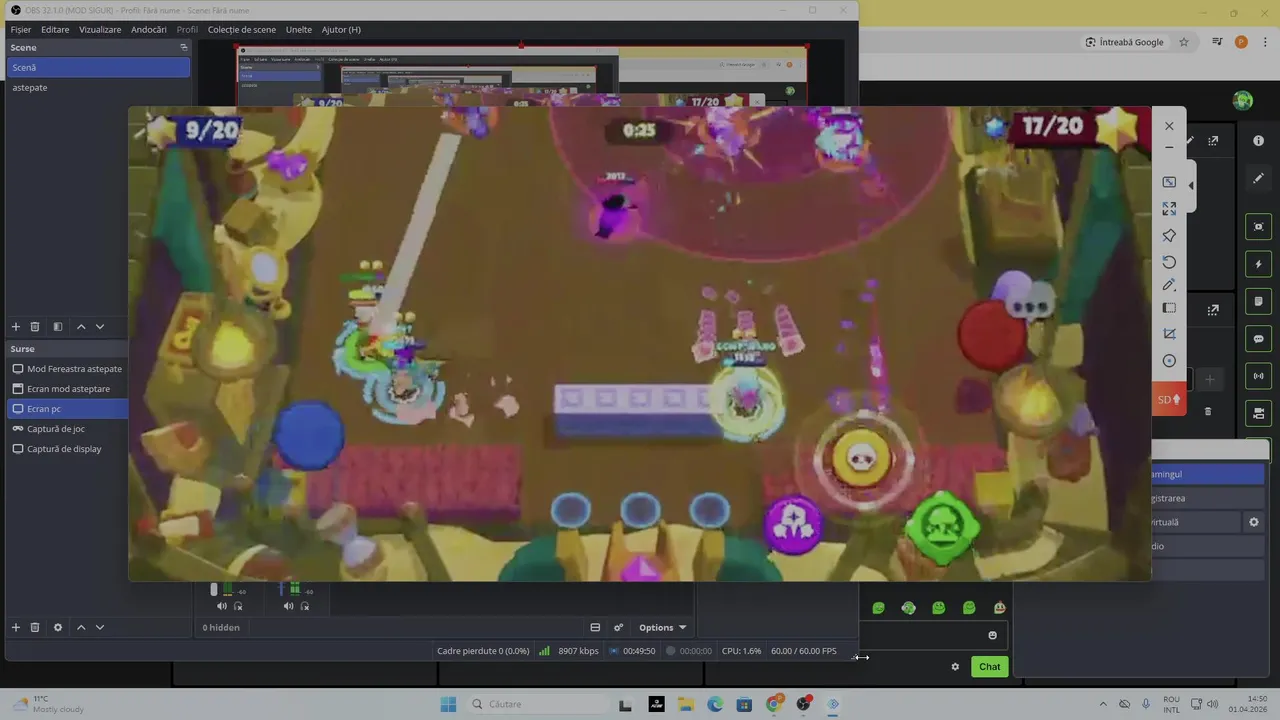1280x720 pixels.
Task: Add a new scene with plus icon
Action: click(x=15, y=327)
